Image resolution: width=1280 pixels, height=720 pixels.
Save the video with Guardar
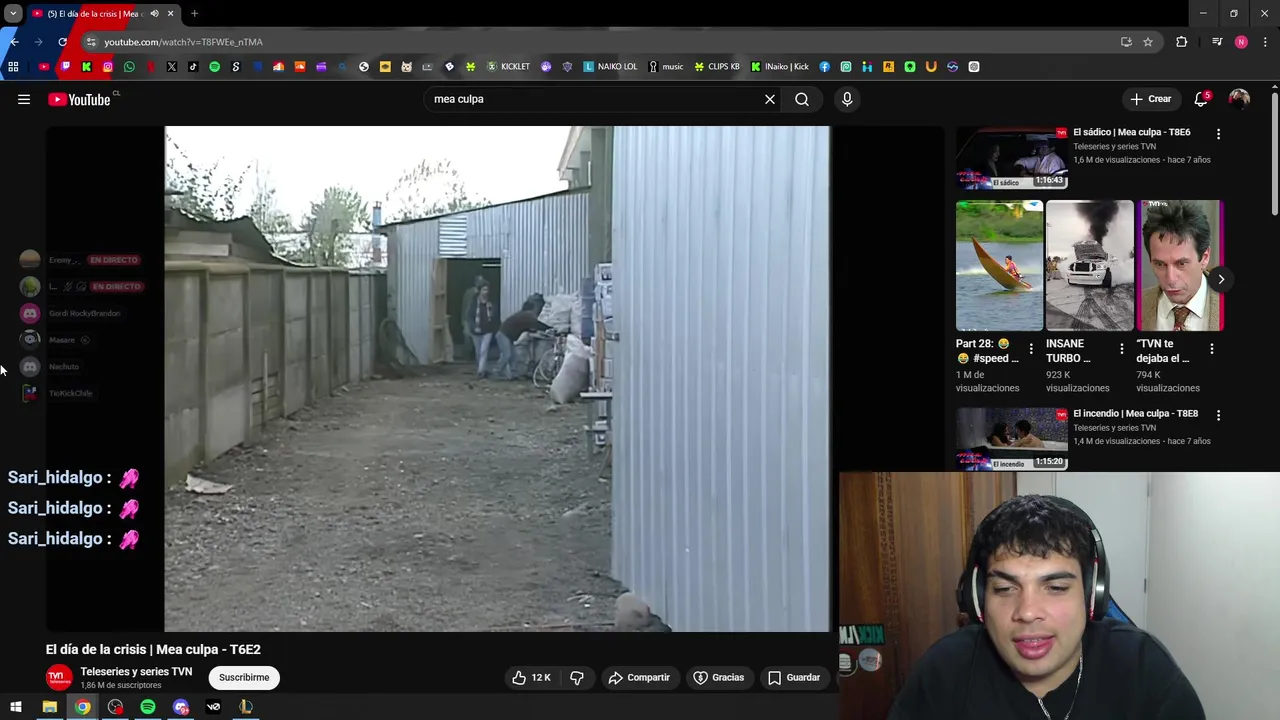(794, 677)
